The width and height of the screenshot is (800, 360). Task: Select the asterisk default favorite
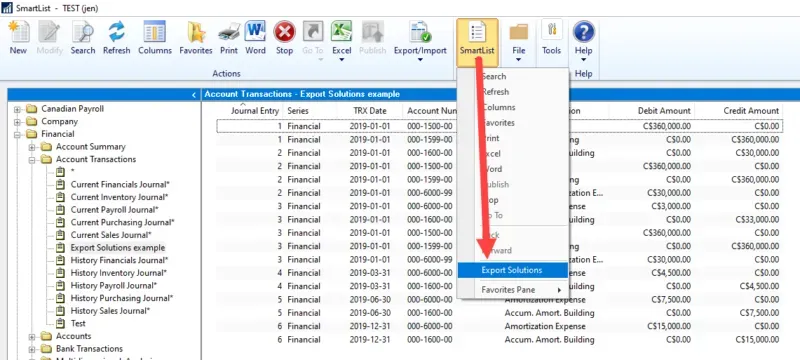coord(72,172)
